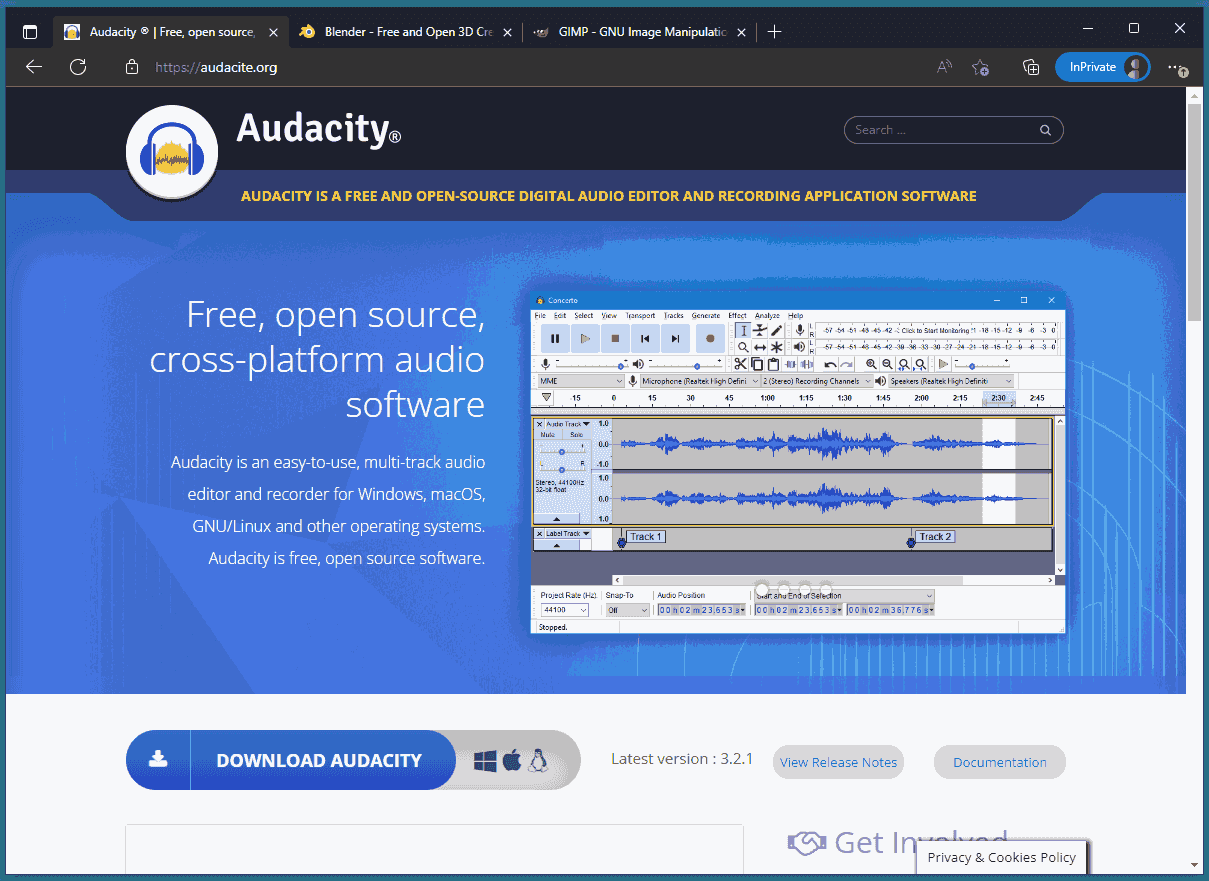This screenshot has height=881, width=1209.
Task: Click the Skip to Start transport button
Action: [644, 338]
